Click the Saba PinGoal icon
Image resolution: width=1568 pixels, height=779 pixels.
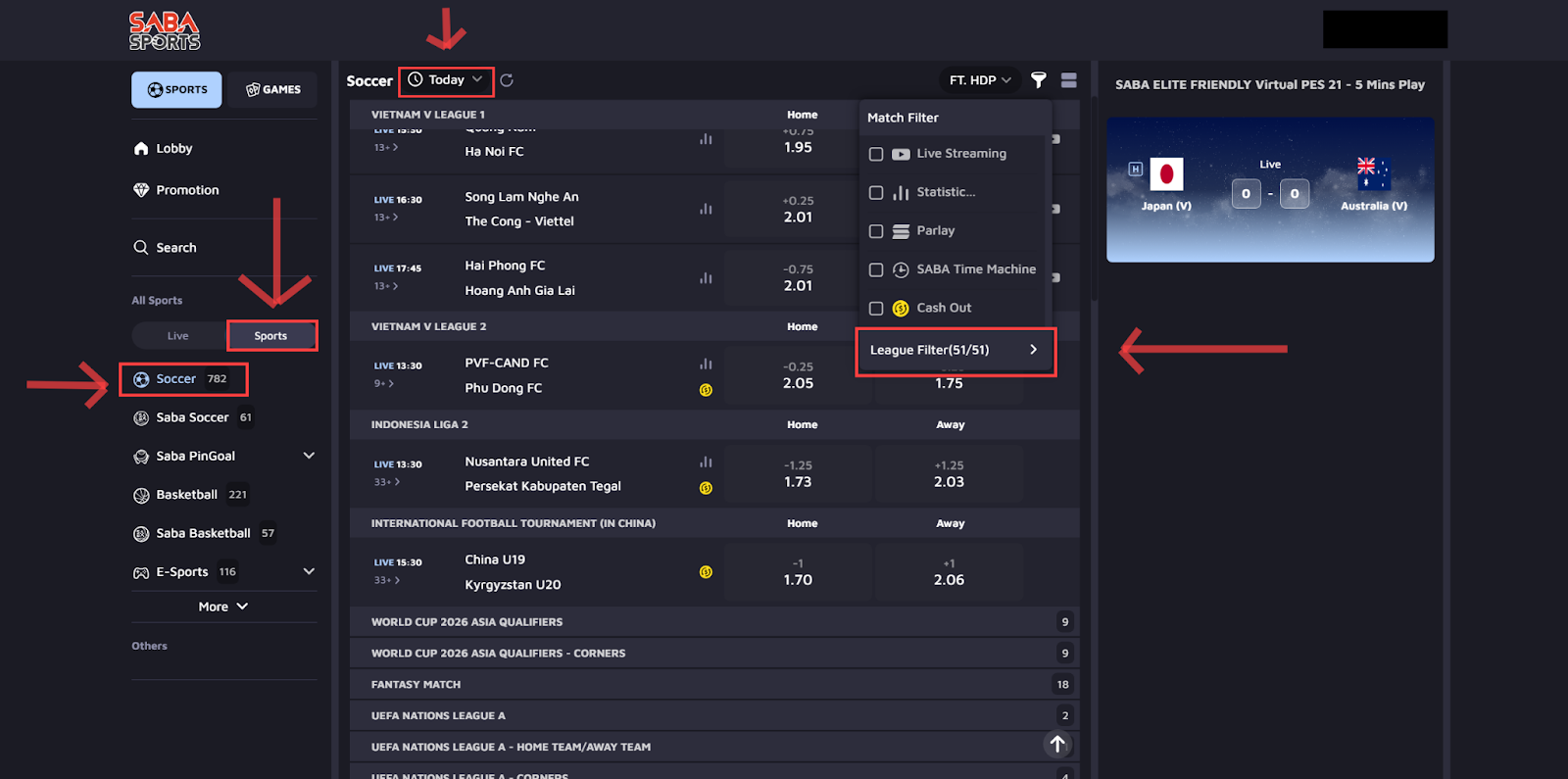[x=141, y=456]
